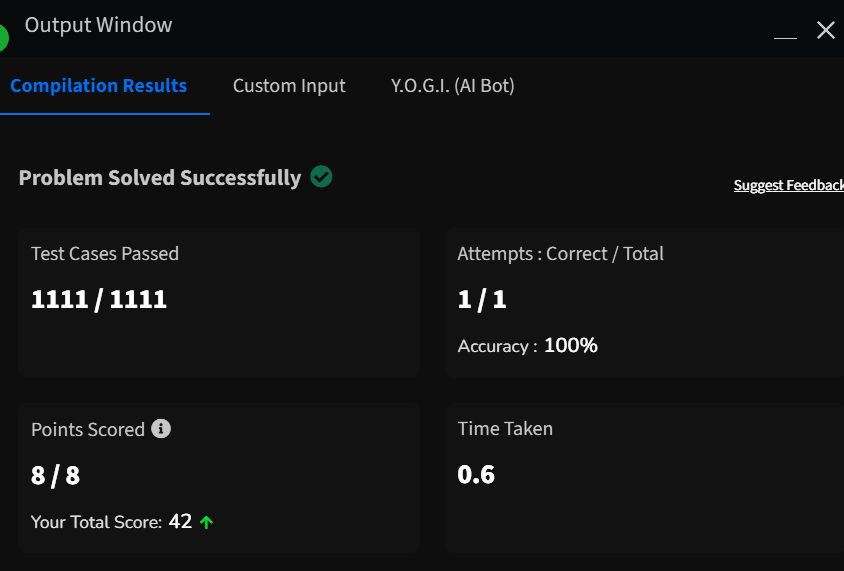Click the green success checkmark icon
The height and width of the screenshot is (571, 844).
point(321,177)
